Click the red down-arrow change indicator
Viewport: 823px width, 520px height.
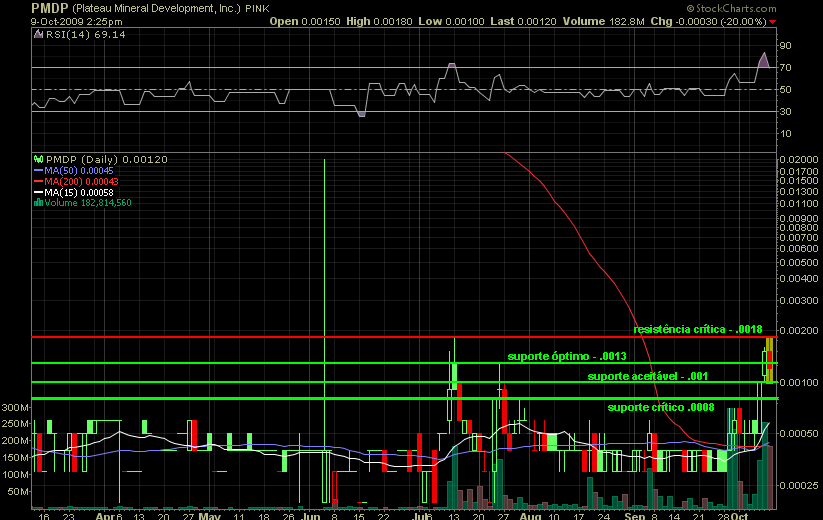tap(772, 22)
